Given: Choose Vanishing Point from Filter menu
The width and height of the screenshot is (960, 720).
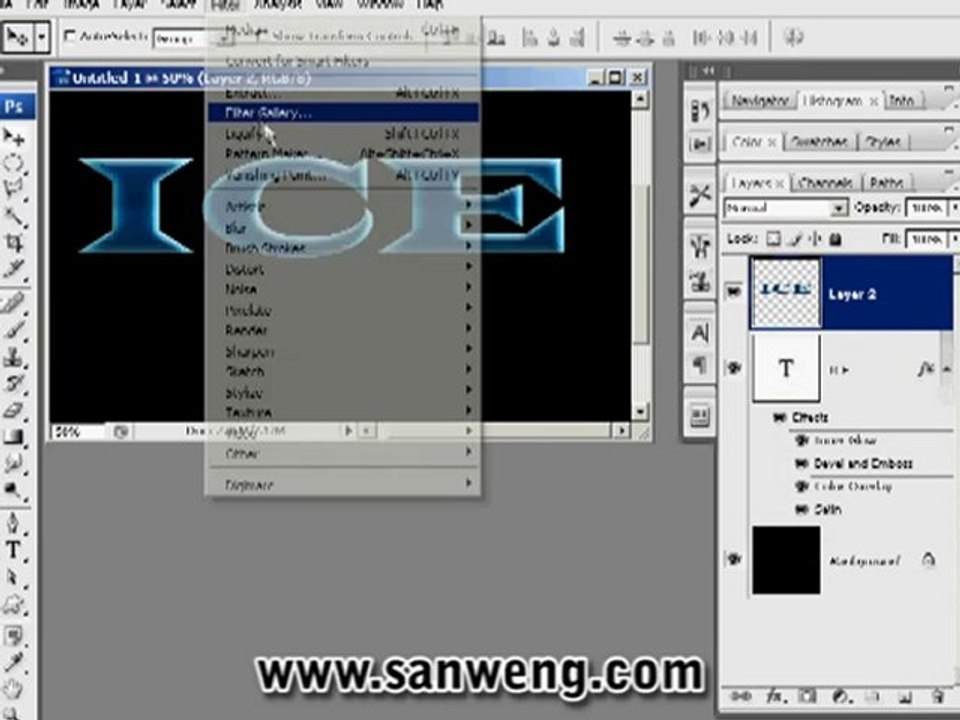Looking at the screenshot, I should pos(343,175).
